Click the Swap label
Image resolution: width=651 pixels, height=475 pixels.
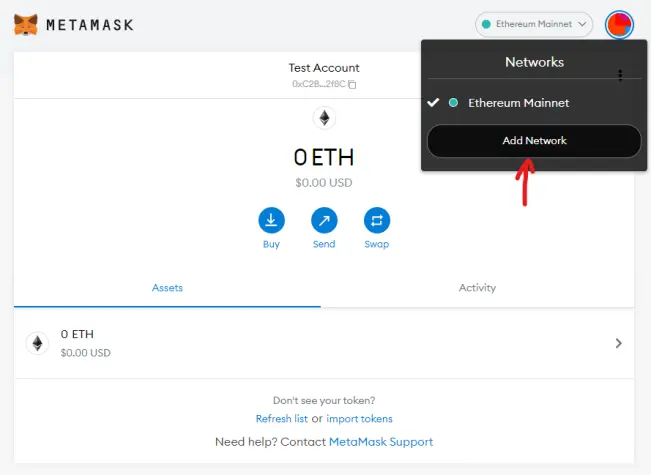tap(377, 244)
